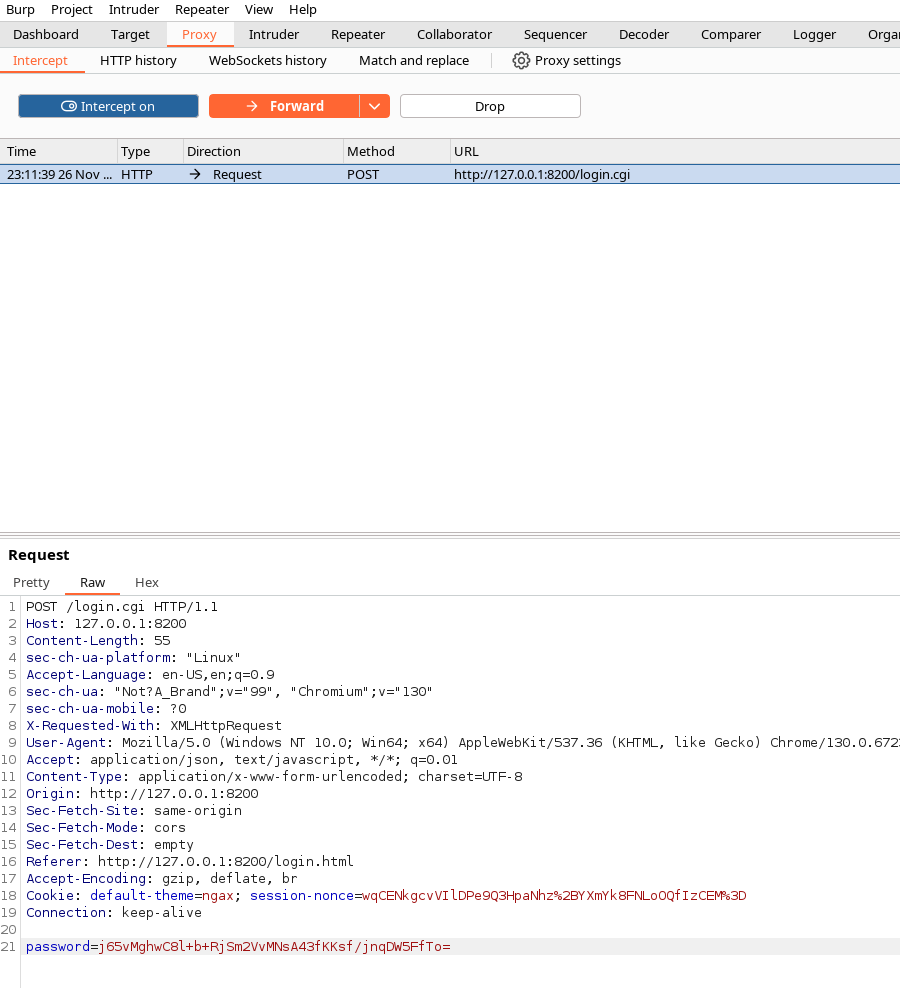Click the Origin header line

click(x=142, y=794)
